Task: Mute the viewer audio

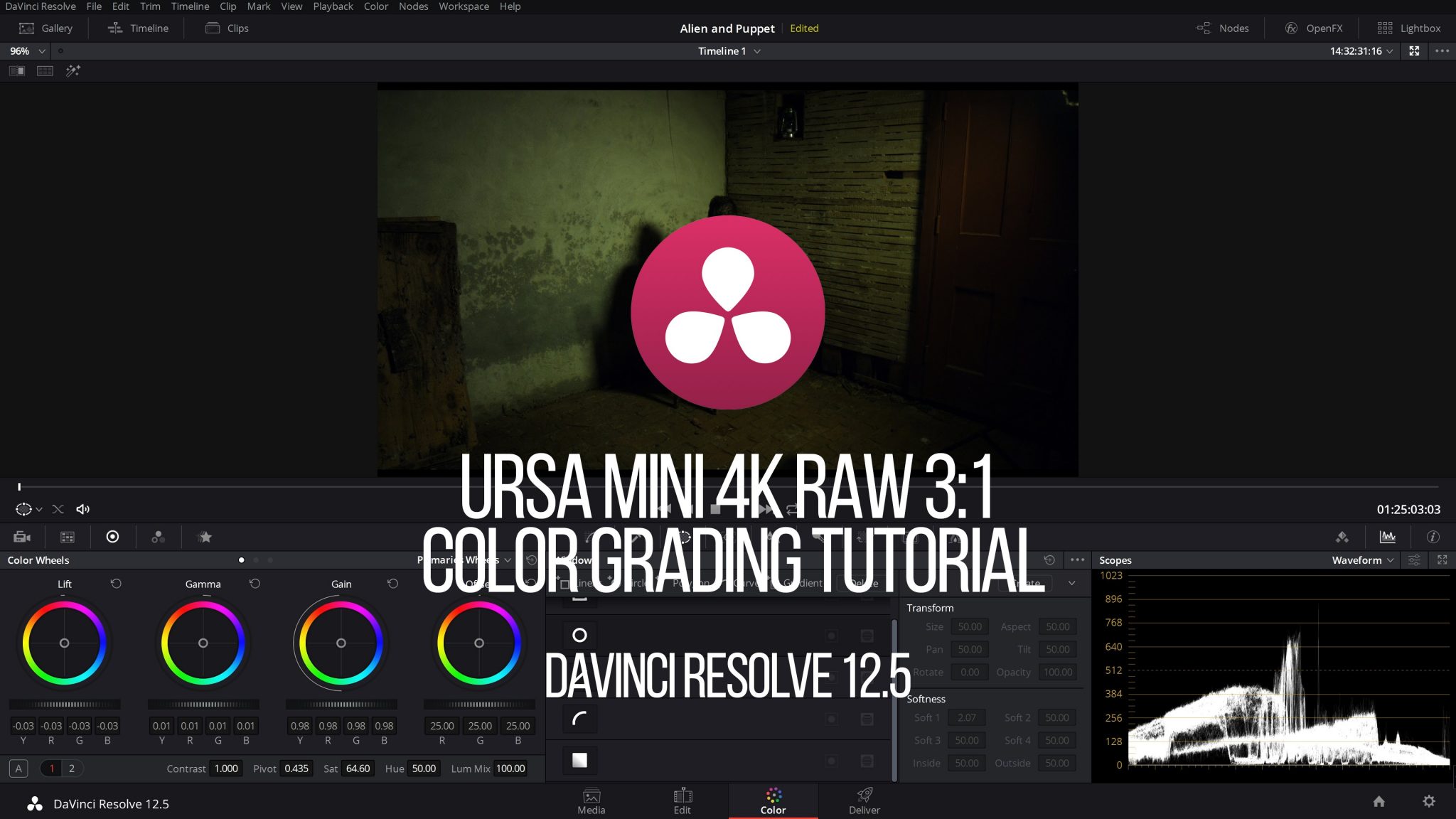Action: coord(83,509)
